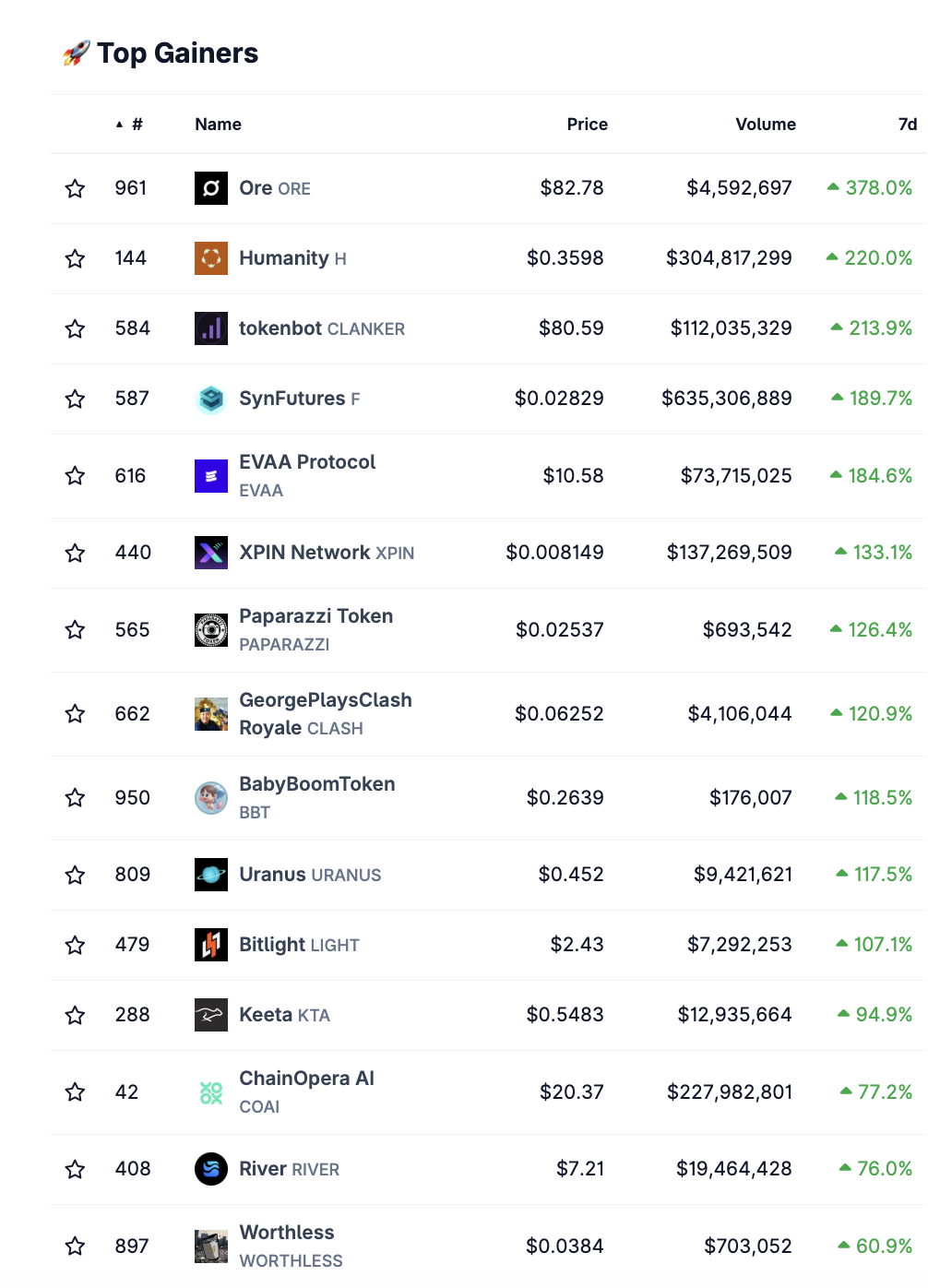
Task: Toggle favorite star for EVAA Protocol
Action: click(x=76, y=476)
